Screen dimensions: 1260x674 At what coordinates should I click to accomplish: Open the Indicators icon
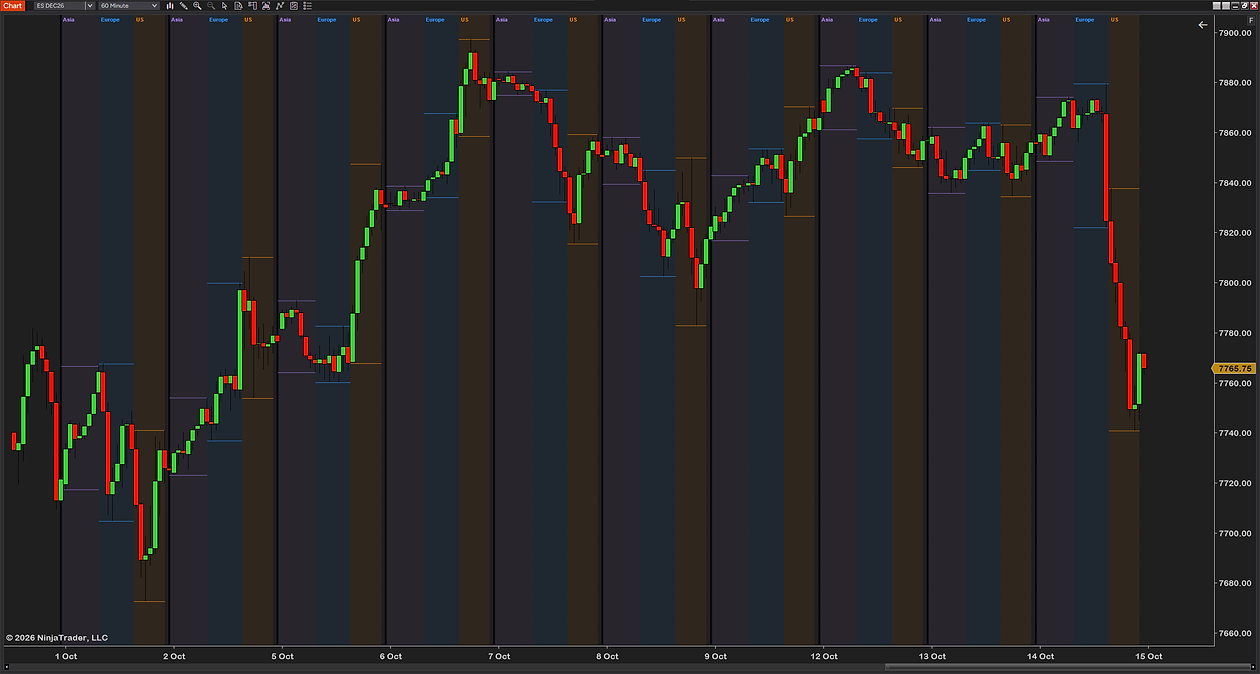point(280,6)
